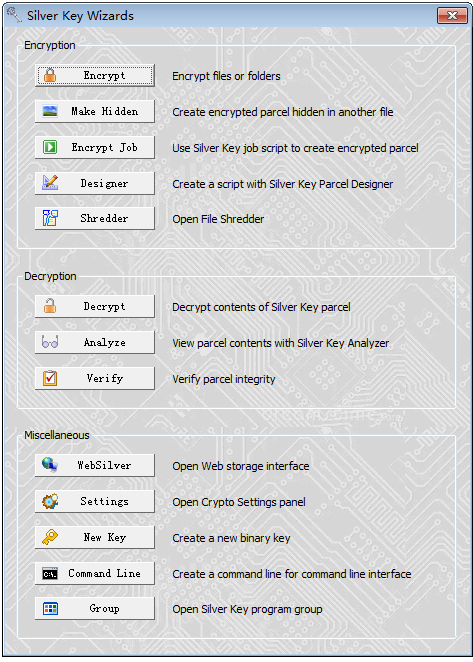Click 'Create encrypted parcel hidden in another file'
The image size is (473, 662).
(x=283, y=112)
